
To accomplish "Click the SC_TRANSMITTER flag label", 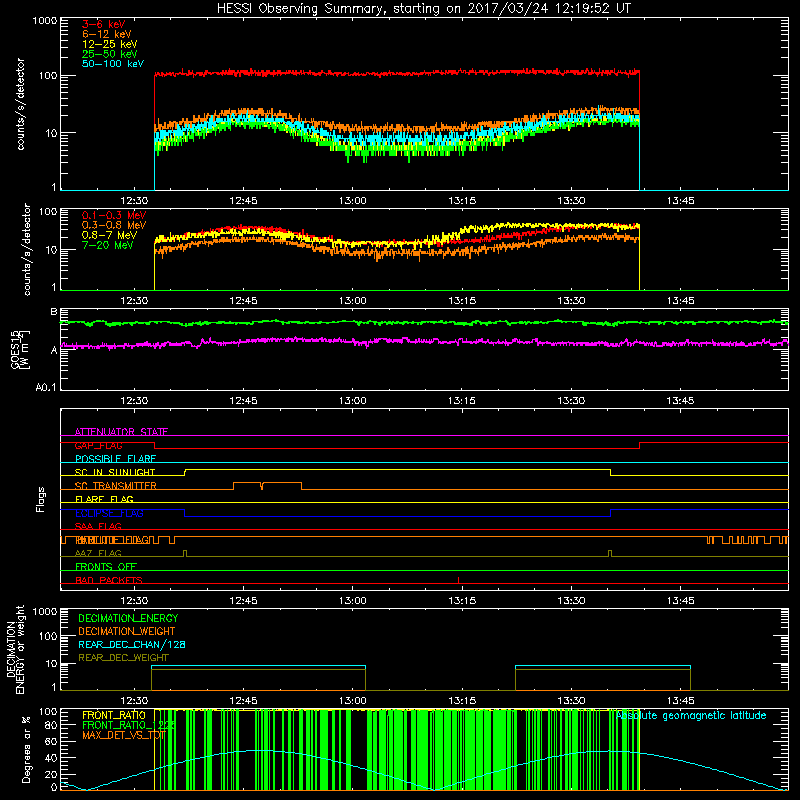I will pos(116,486).
